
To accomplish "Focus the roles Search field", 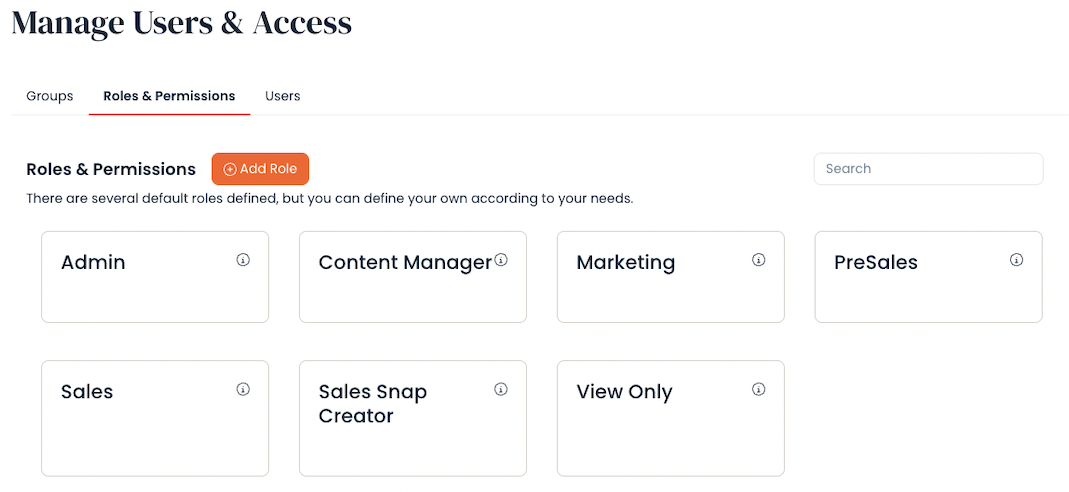I will point(928,169).
